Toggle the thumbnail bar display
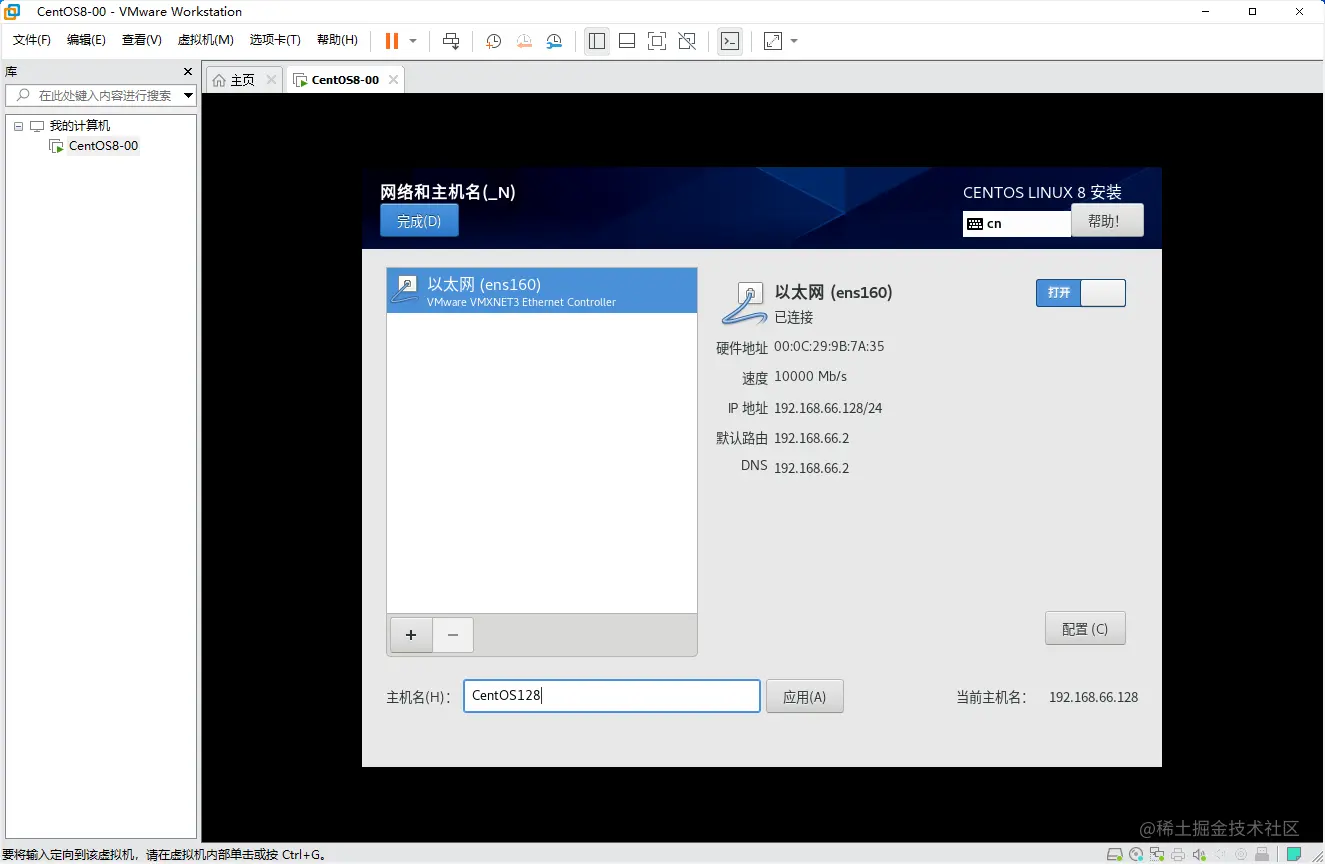Image resolution: width=1325 pixels, height=864 pixels. pyautogui.click(x=627, y=41)
